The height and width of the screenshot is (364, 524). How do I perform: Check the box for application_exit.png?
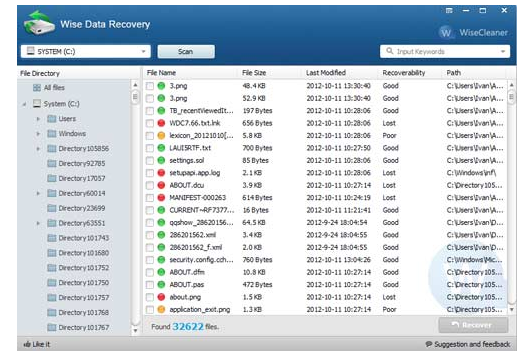150,310
